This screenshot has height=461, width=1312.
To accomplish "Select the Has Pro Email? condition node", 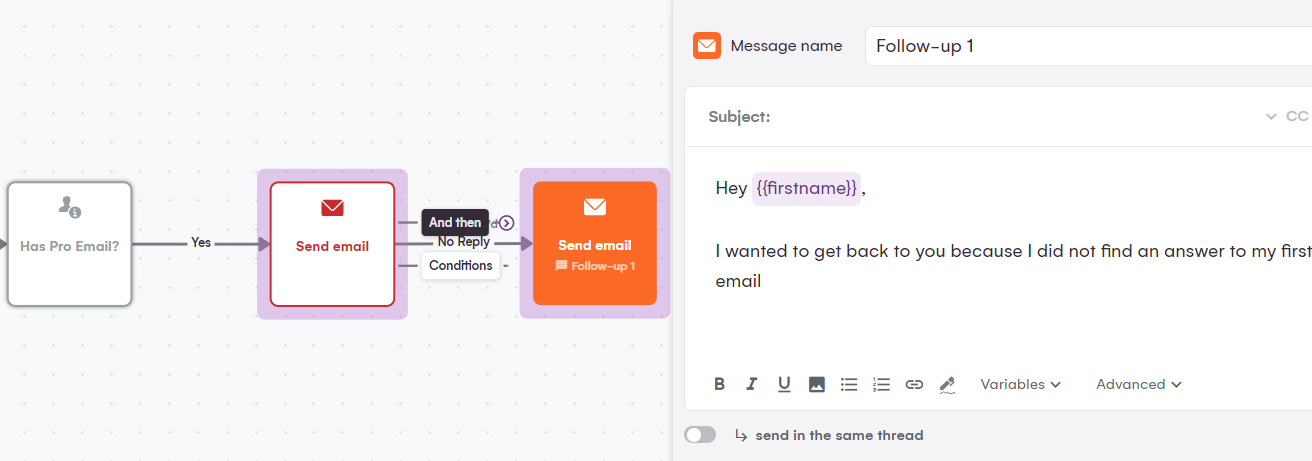I will click(70, 244).
